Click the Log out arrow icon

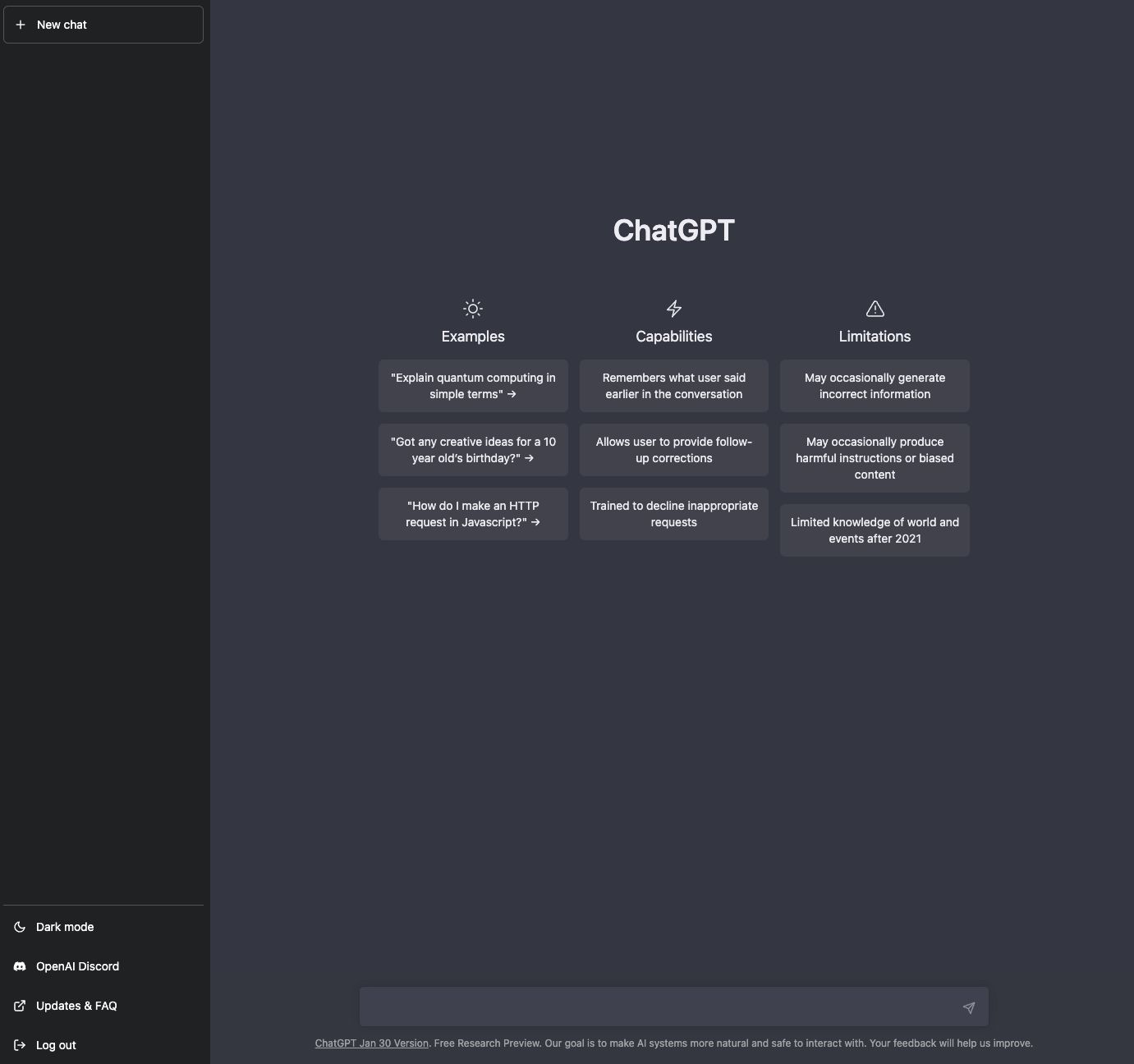20,1045
